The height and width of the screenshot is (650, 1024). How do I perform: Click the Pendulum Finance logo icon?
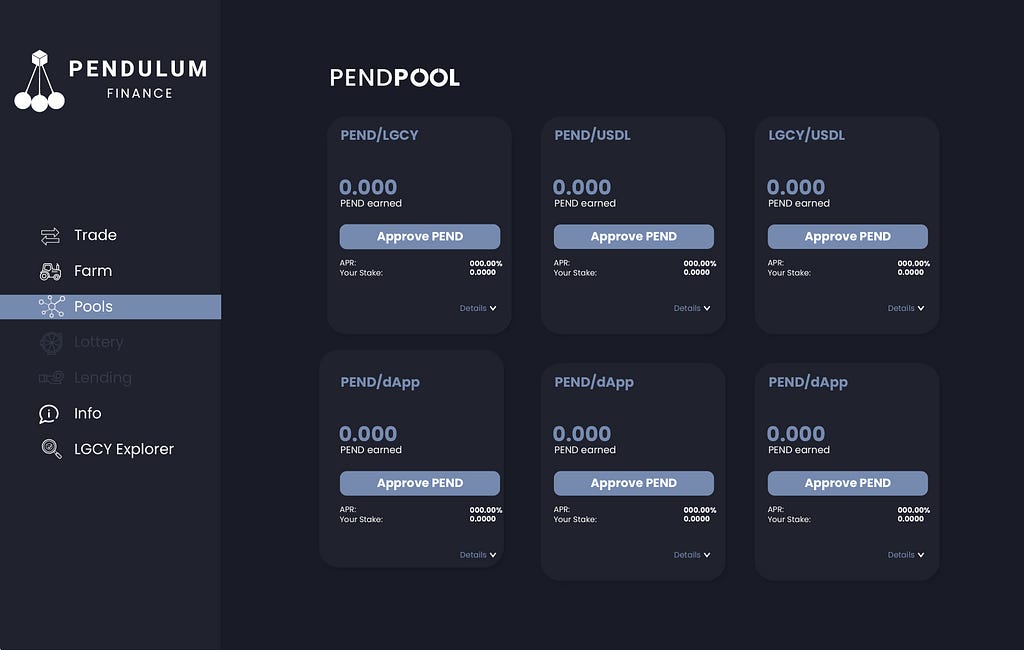[x=39, y=80]
